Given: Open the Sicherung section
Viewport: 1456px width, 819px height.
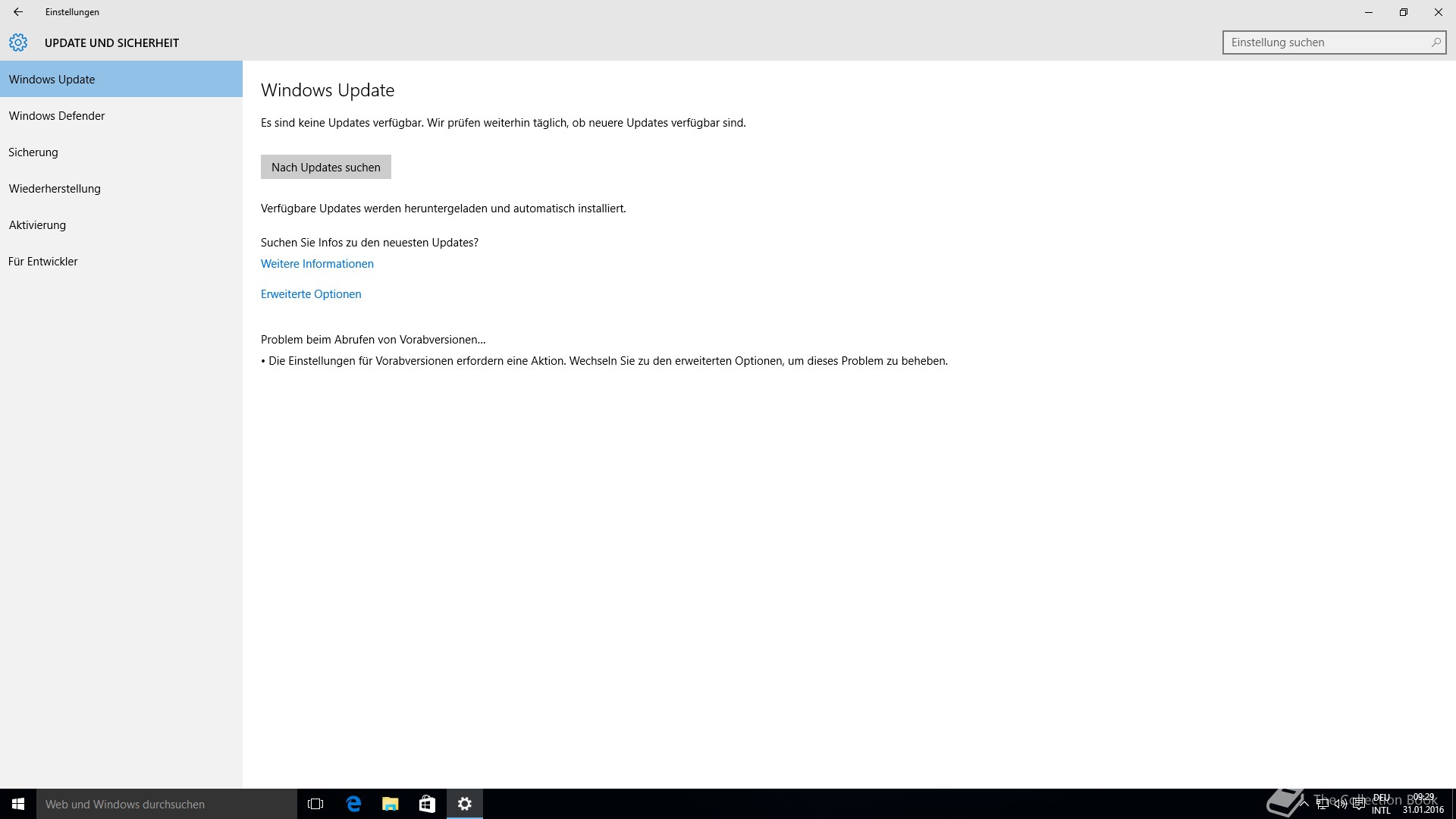Looking at the screenshot, I should [x=121, y=152].
